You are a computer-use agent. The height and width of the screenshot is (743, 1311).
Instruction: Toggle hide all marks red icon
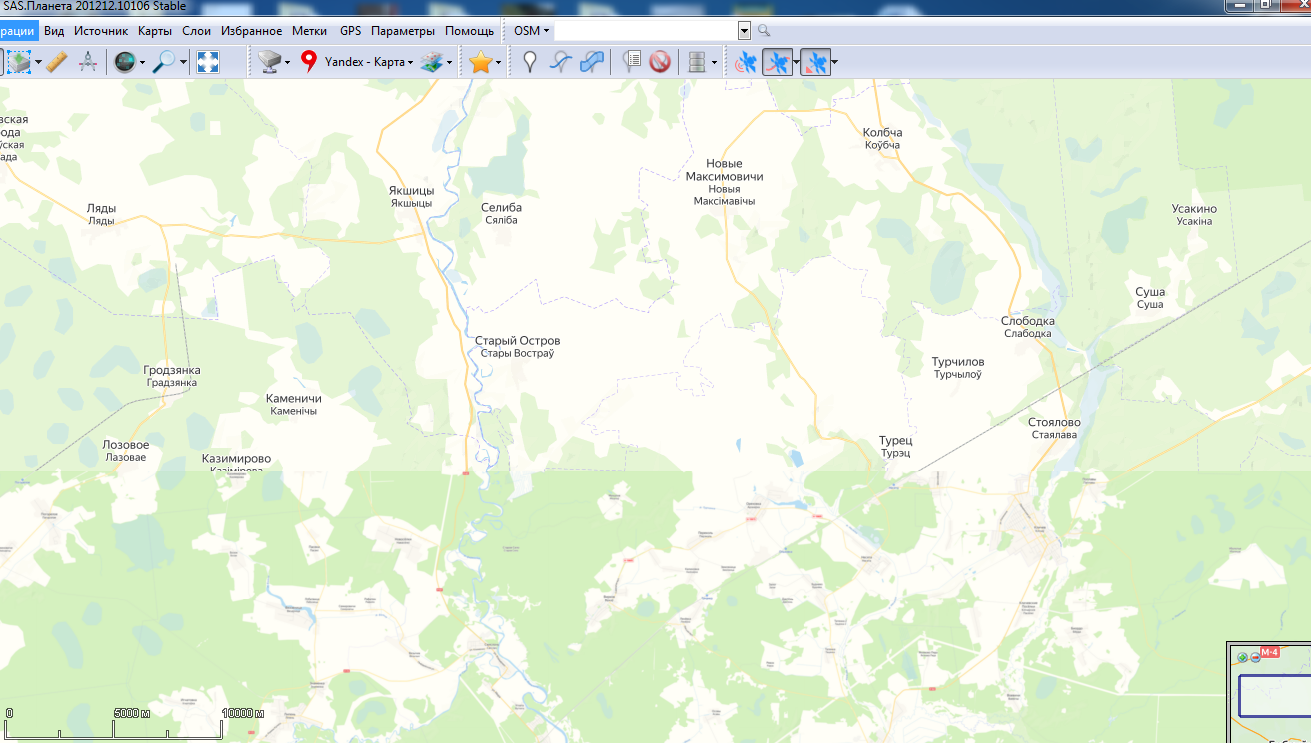point(659,62)
